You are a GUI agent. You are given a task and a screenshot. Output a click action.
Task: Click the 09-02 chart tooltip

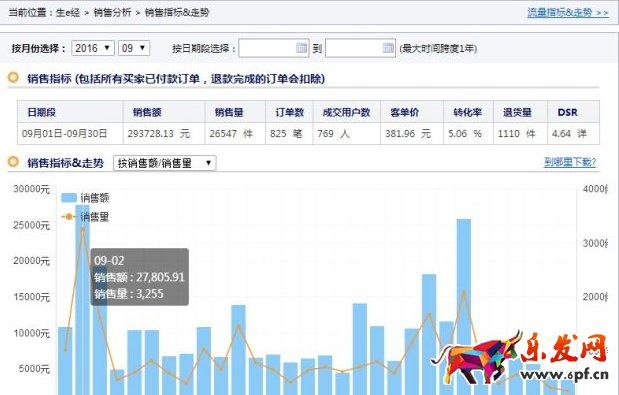point(139,277)
